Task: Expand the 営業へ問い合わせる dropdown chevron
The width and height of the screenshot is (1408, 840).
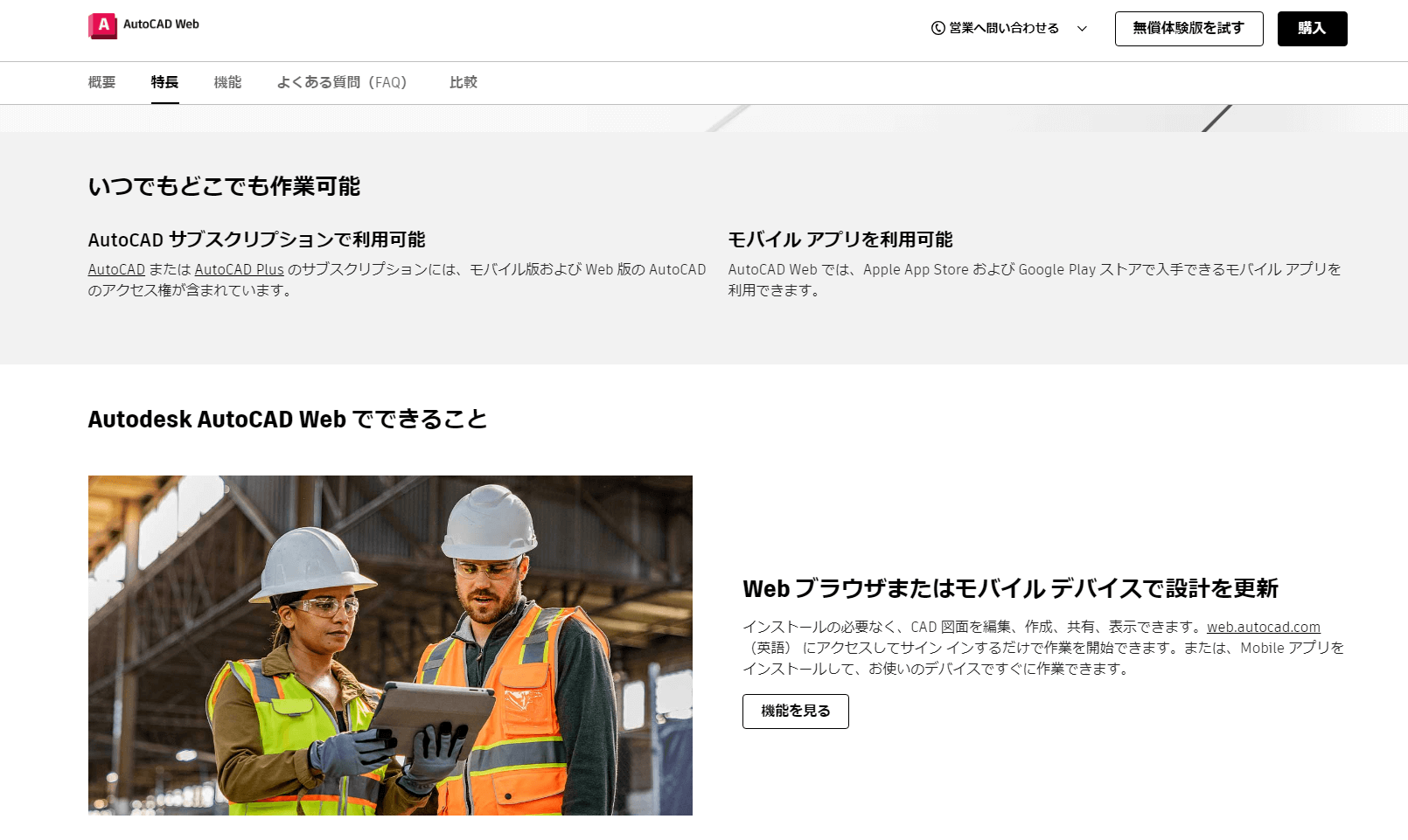Action: point(1082,29)
